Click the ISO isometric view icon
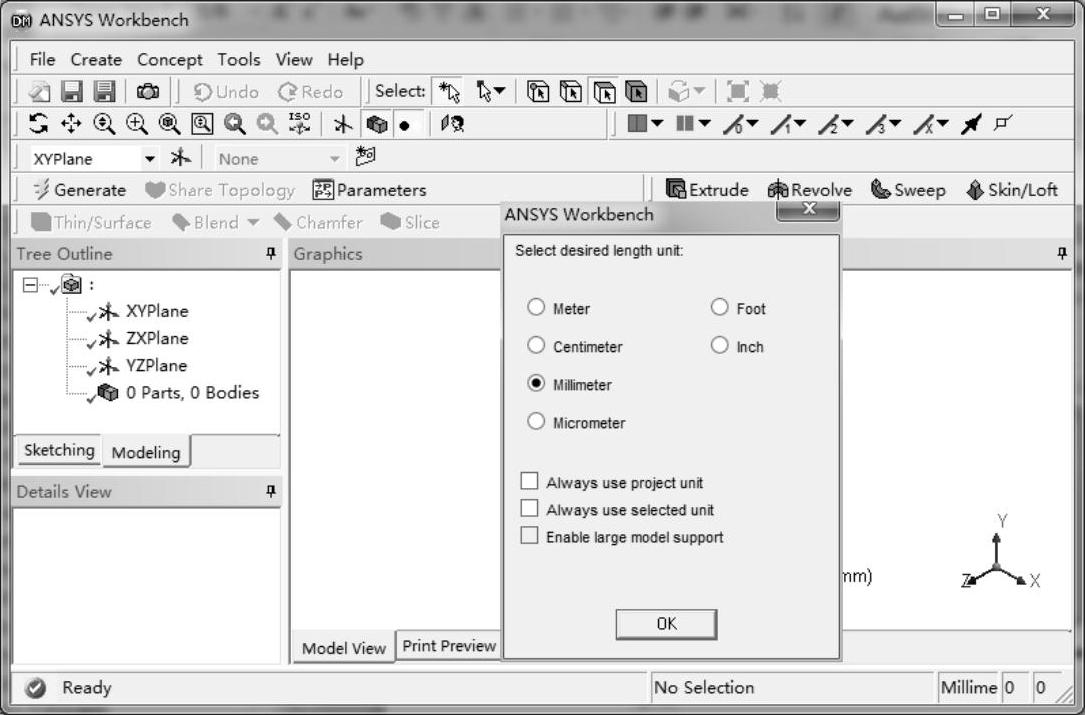Screen dimensions: 1085x715 click(x=298, y=125)
